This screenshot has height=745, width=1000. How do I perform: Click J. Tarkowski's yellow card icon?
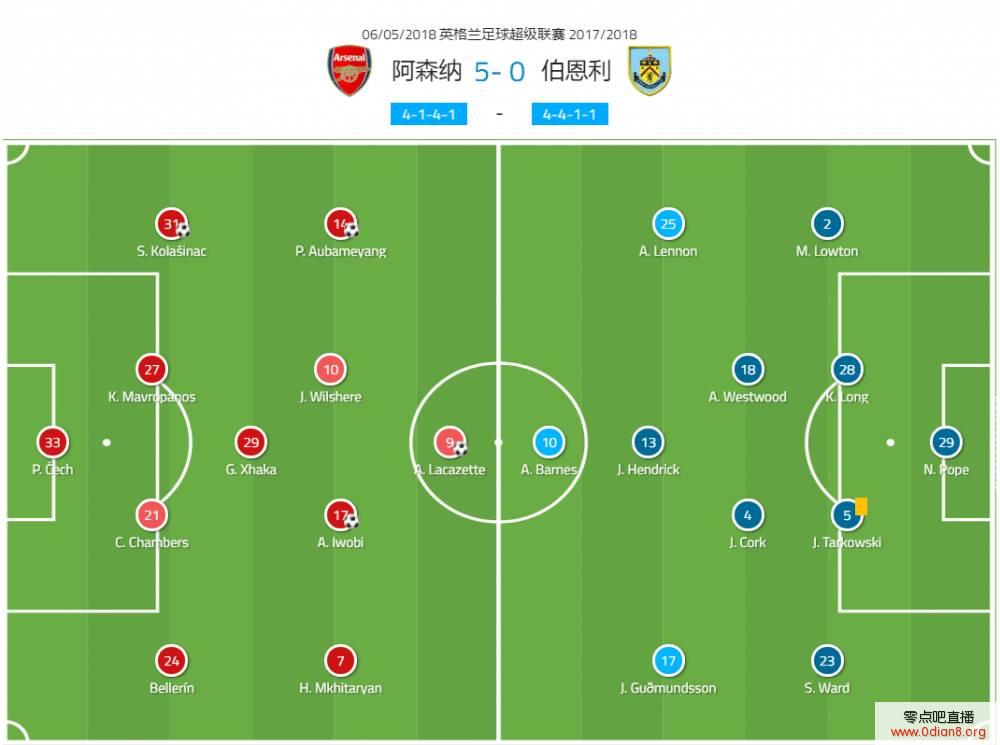pyautogui.click(x=861, y=506)
